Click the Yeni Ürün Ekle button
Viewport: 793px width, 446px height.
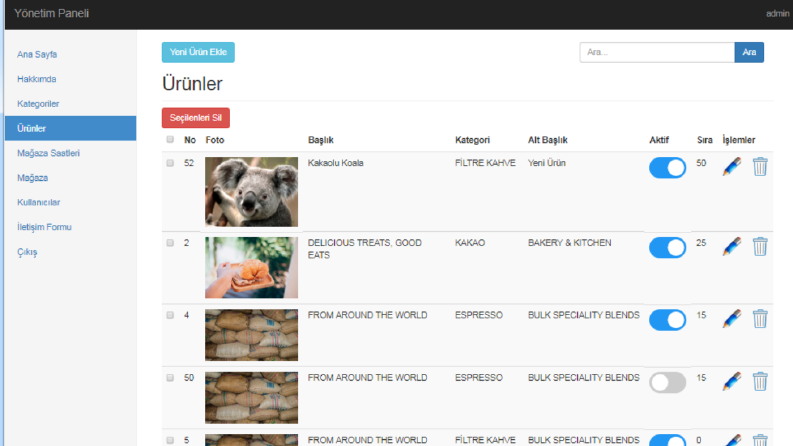[198, 52]
